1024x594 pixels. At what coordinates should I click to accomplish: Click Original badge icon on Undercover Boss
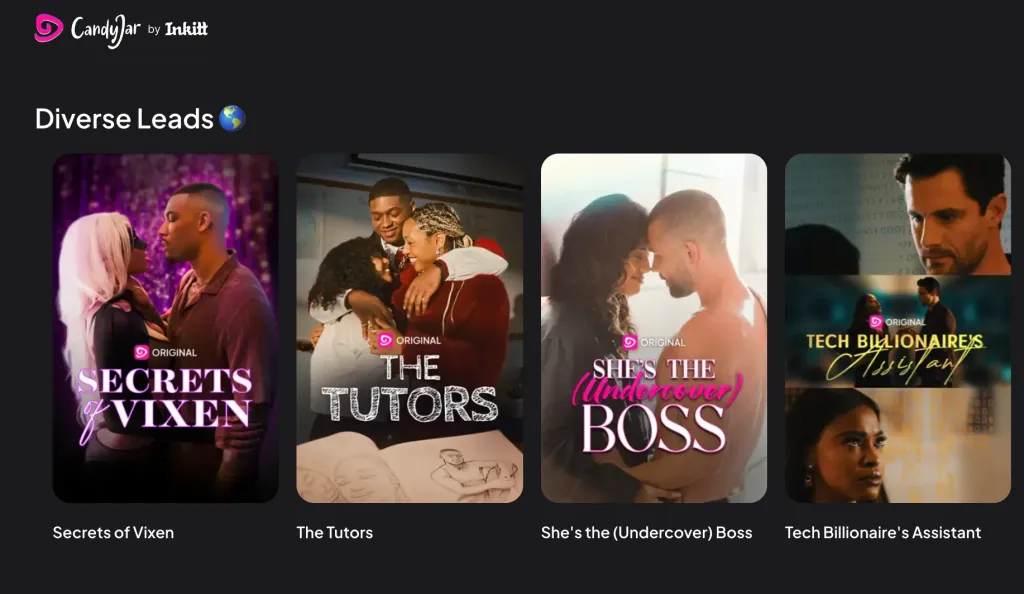(630, 342)
